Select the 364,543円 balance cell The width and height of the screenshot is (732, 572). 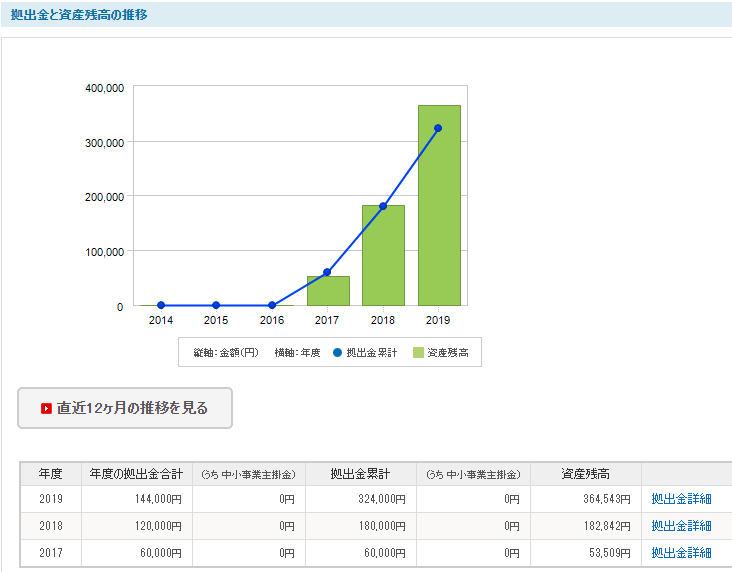click(585, 499)
